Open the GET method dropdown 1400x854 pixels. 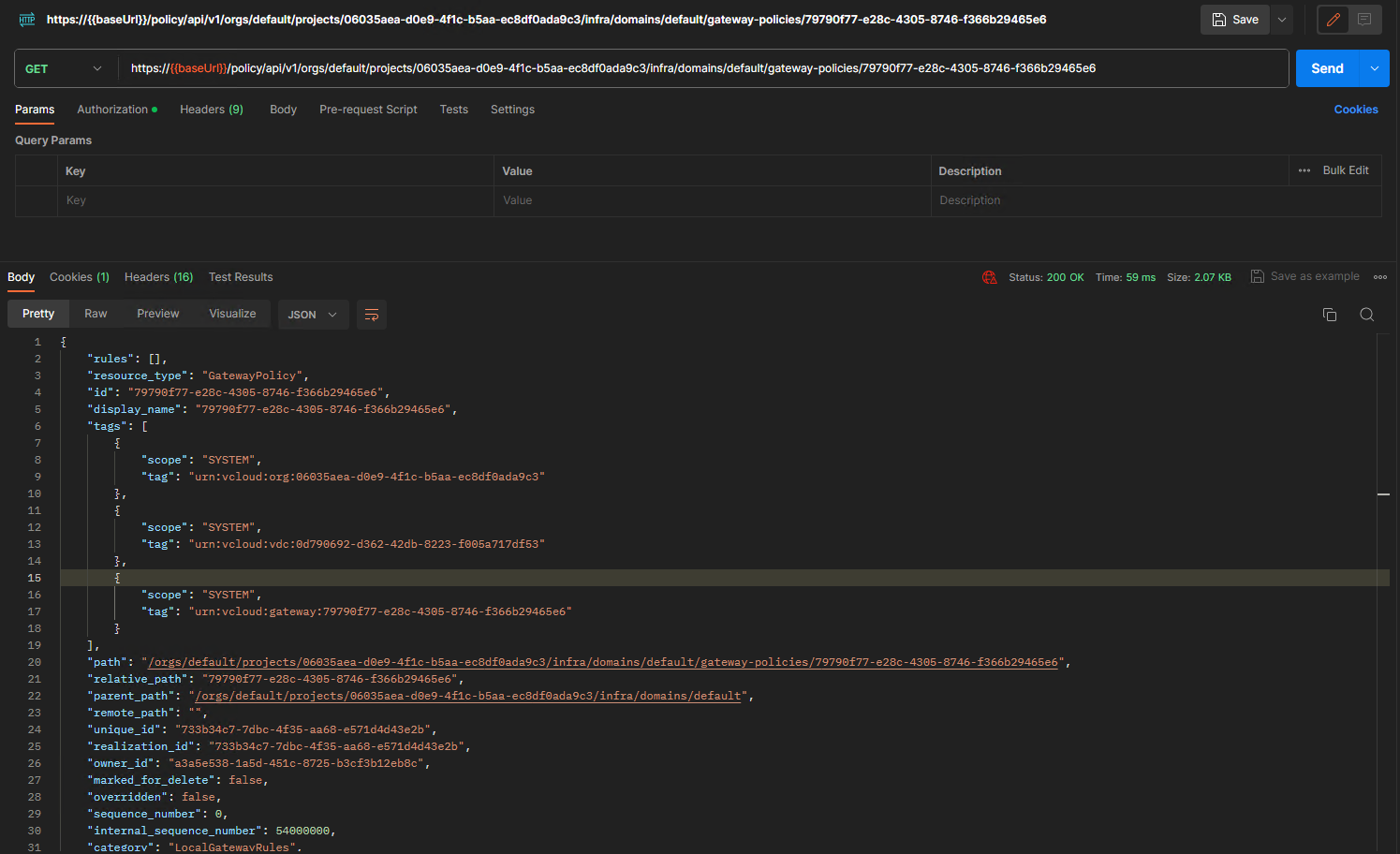[x=65, y=68]
